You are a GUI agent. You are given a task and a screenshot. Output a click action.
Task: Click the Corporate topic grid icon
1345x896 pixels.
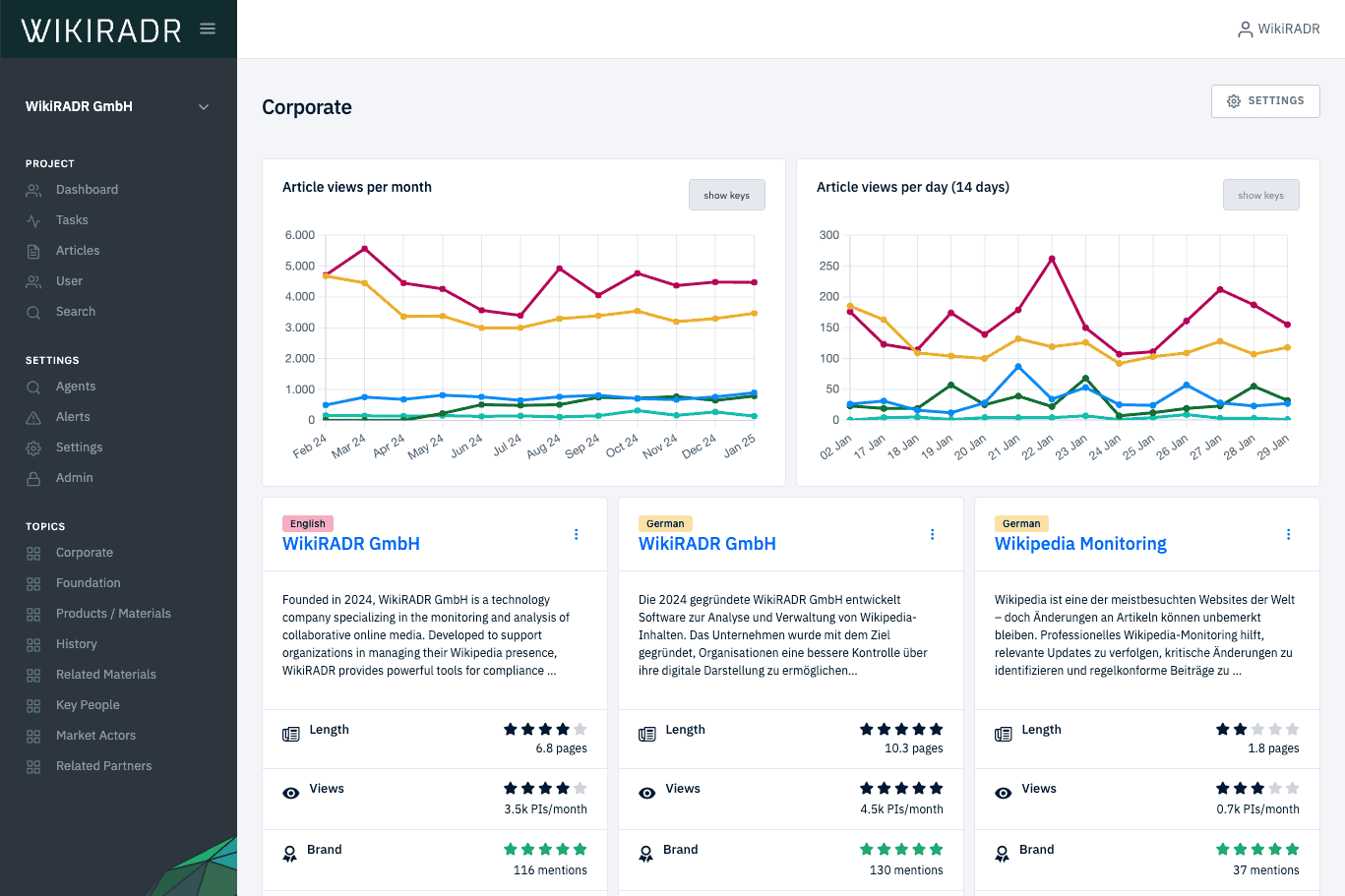33,553
